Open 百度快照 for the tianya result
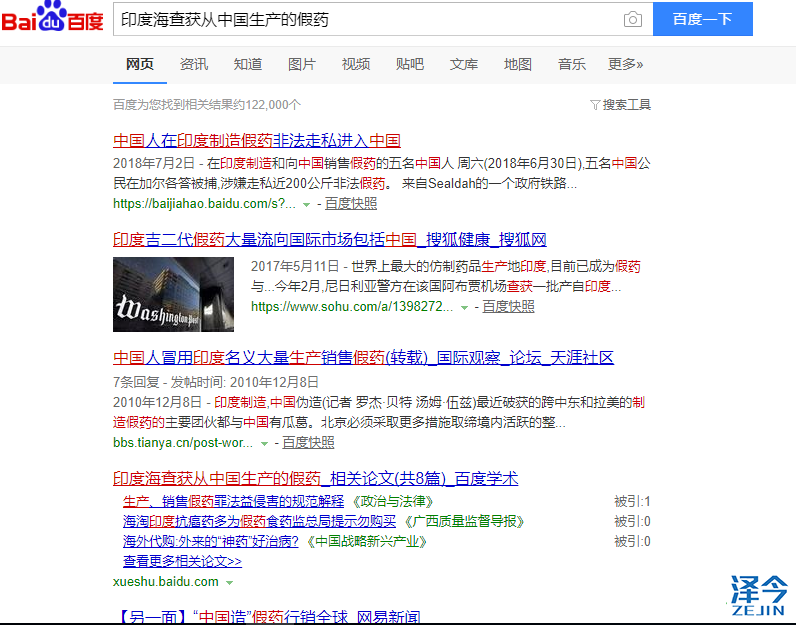This screenshot has height=625, width=796. click(308, 442)
